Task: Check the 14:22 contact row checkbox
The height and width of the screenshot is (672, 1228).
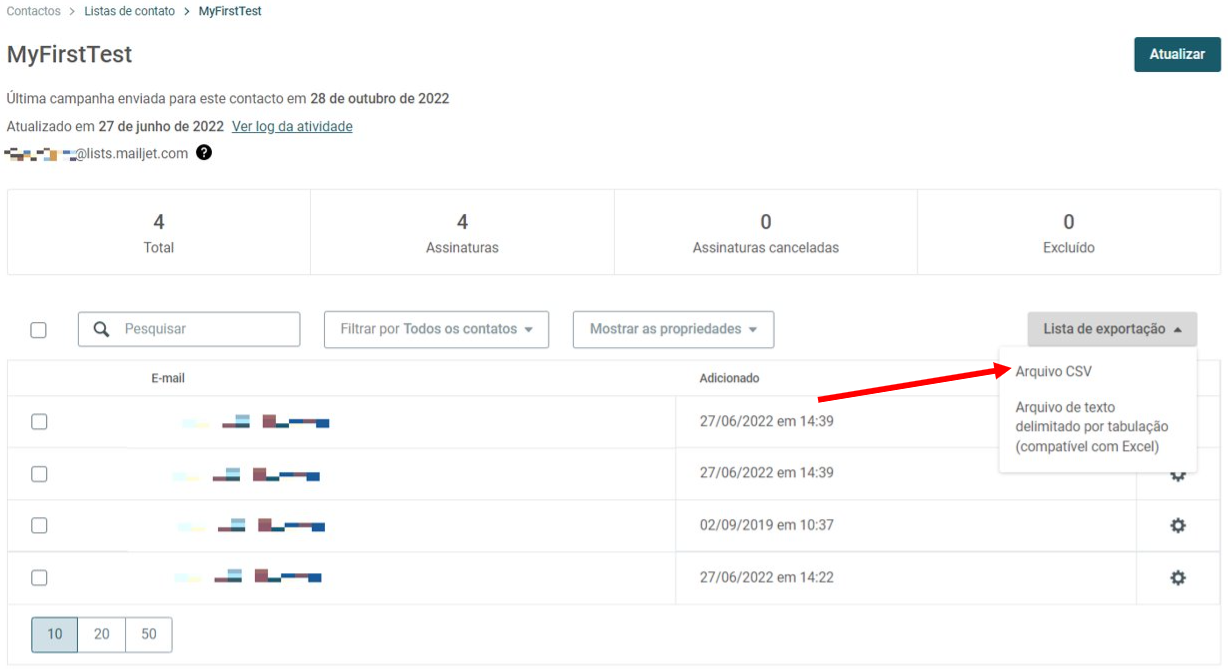Action: click(39, 577)
